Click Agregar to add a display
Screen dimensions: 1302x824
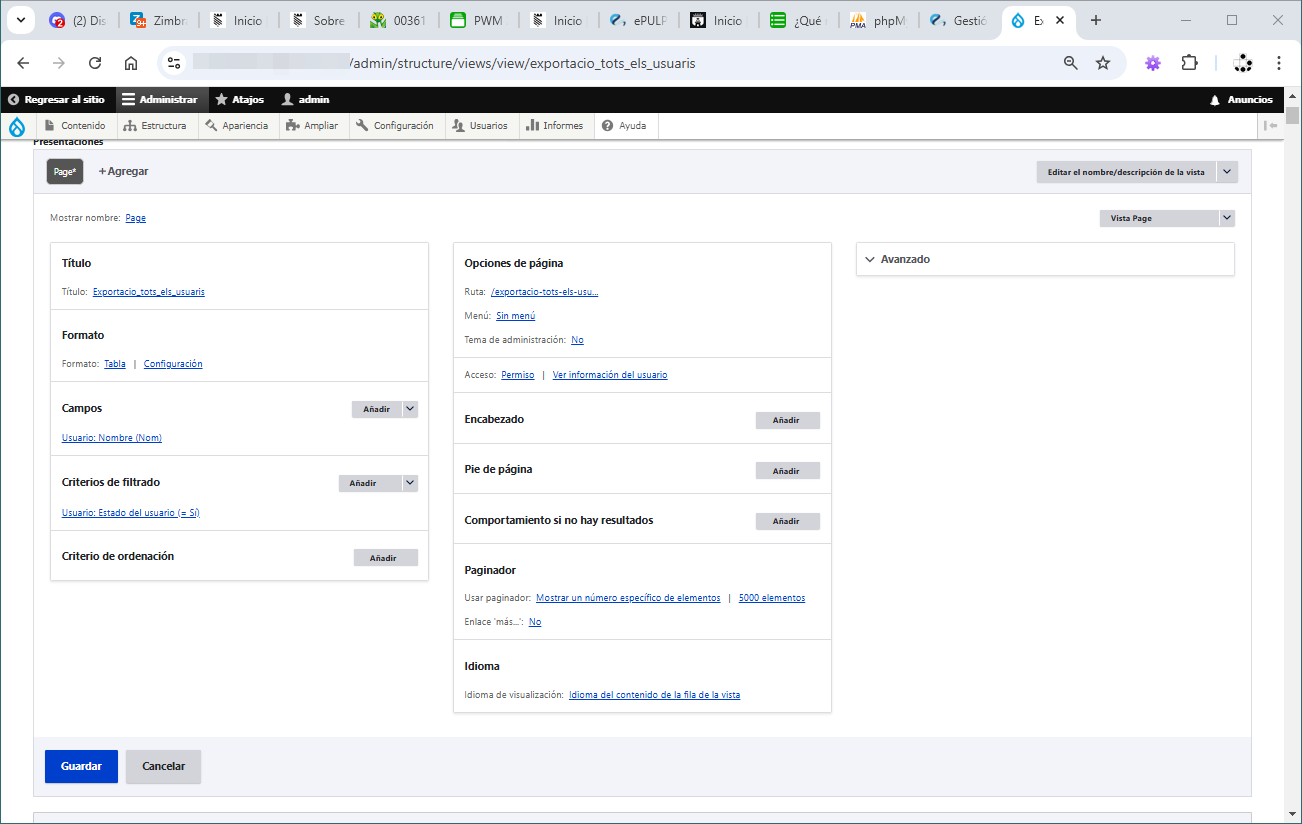[123, 172]
